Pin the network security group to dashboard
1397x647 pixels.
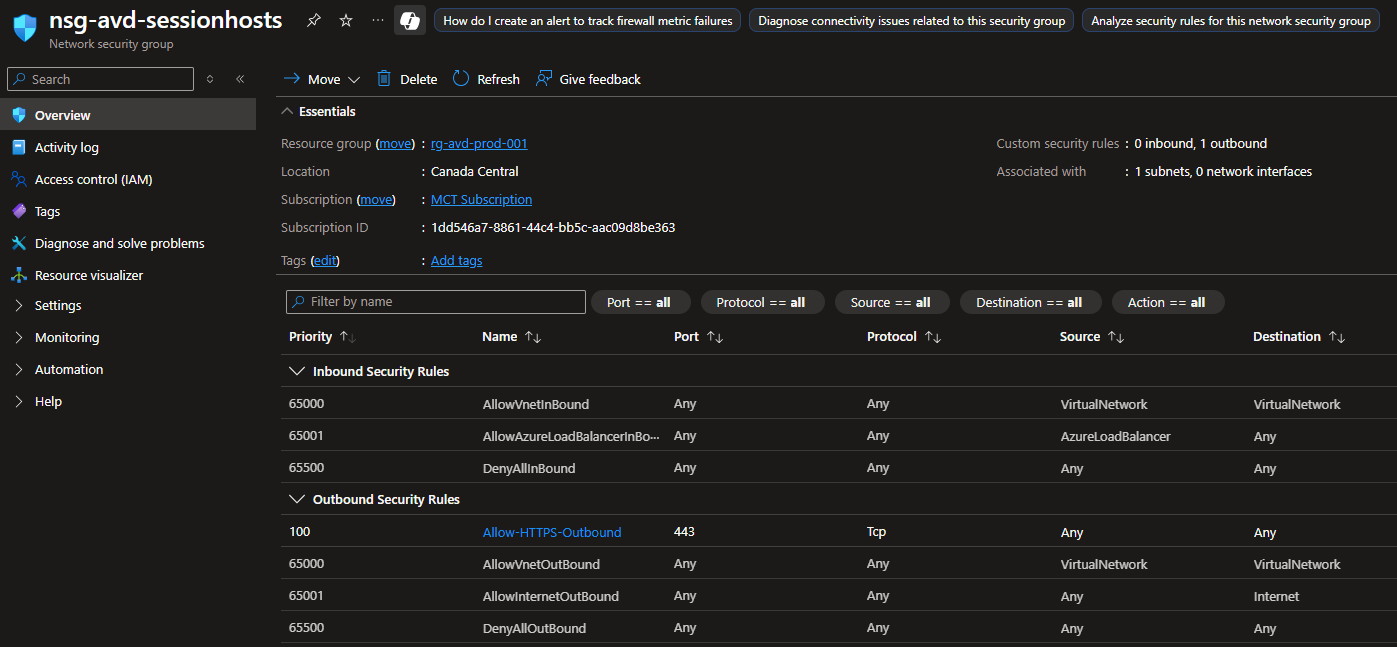point(314,21)
